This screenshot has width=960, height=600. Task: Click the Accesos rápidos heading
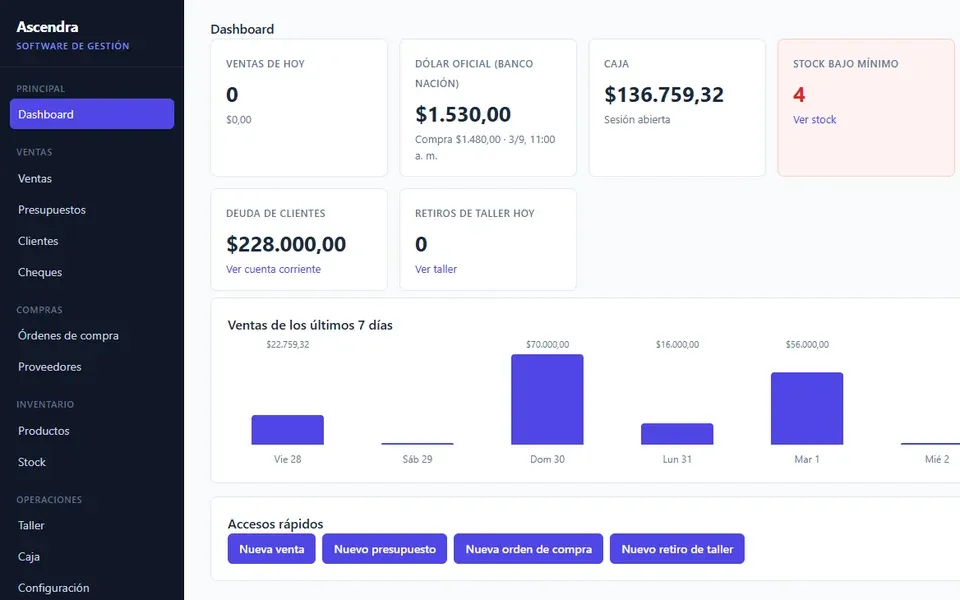(x=276, y=523)
